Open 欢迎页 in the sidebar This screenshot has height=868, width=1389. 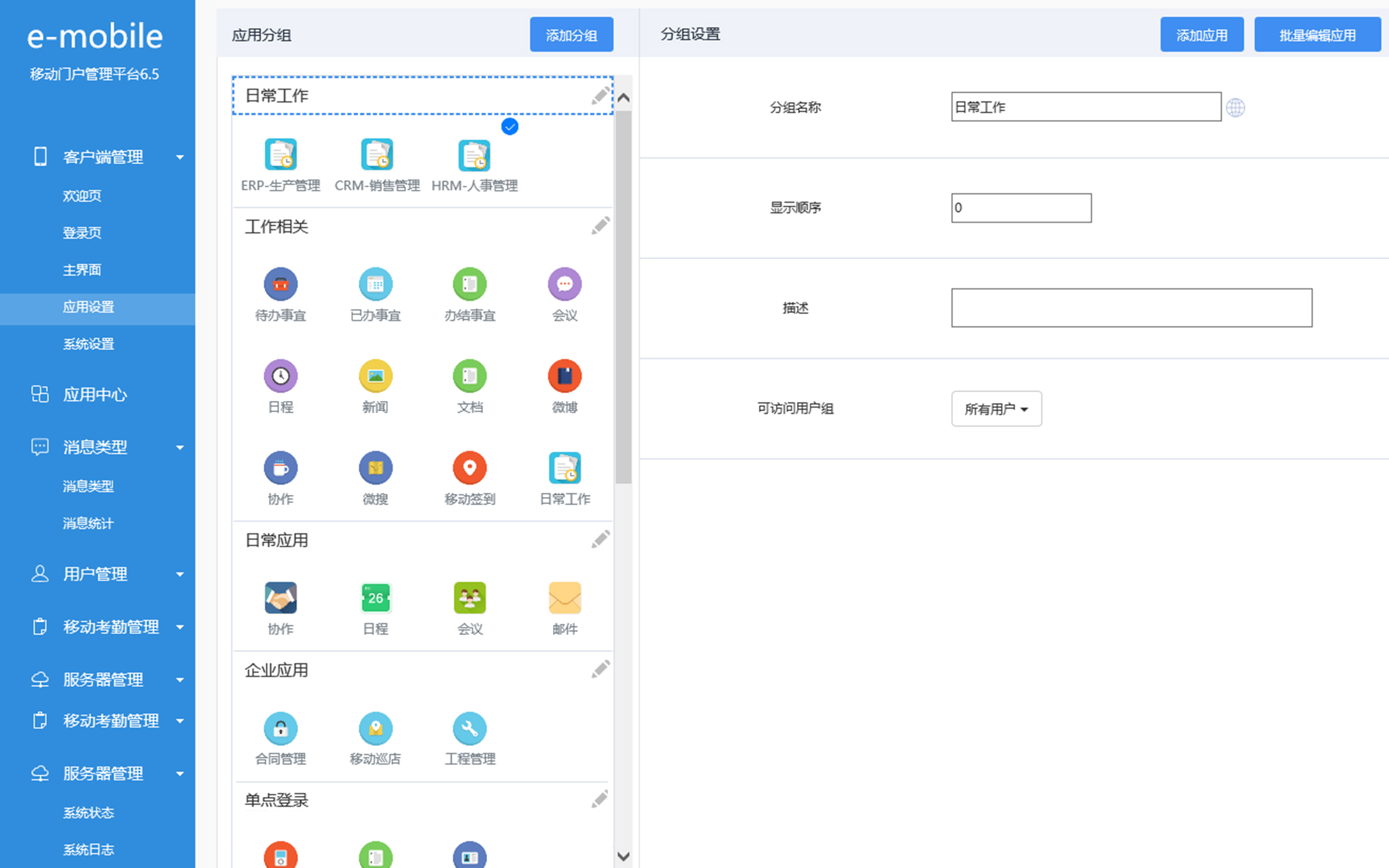82,196
